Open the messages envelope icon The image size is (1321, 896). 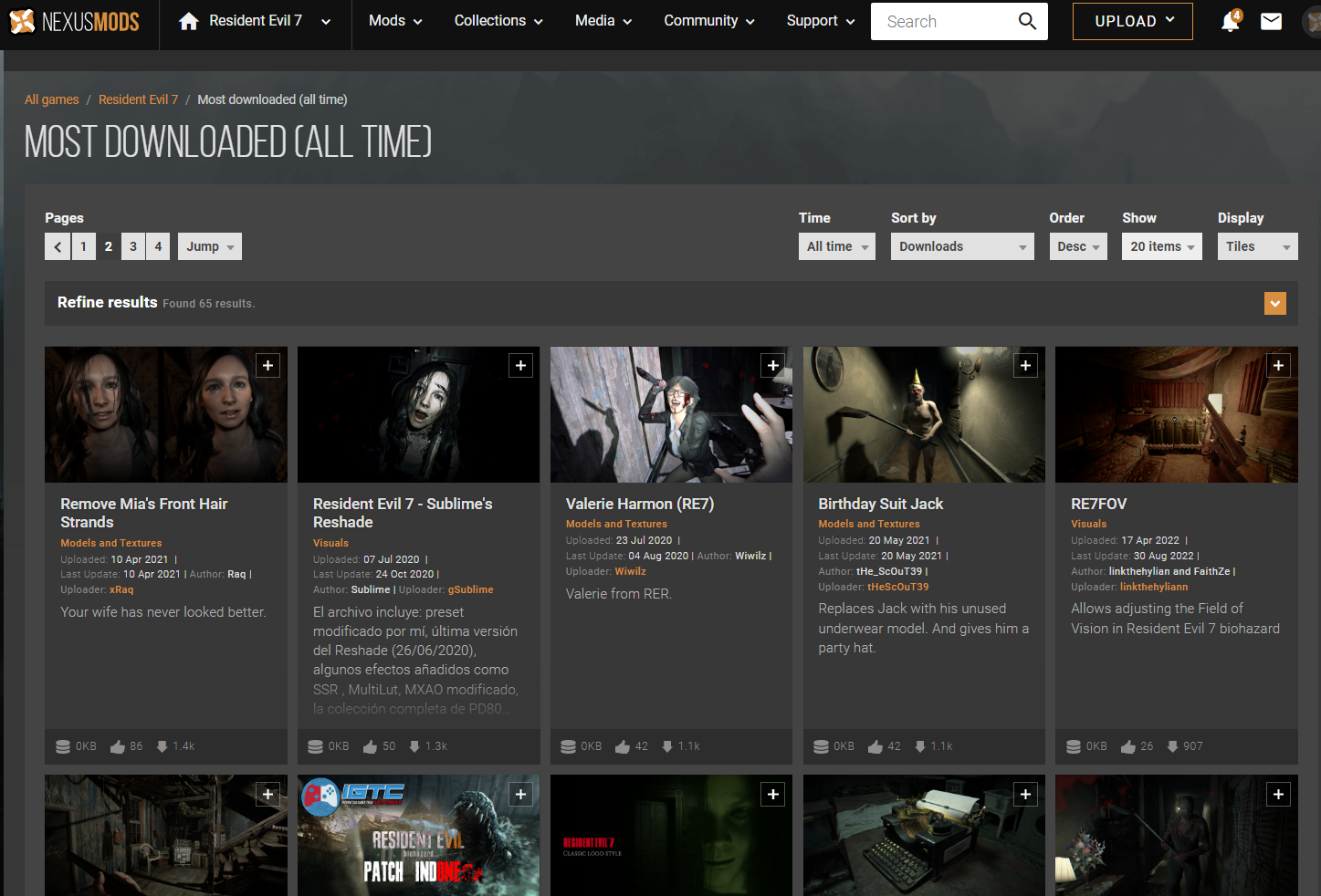coord(1271,21)
